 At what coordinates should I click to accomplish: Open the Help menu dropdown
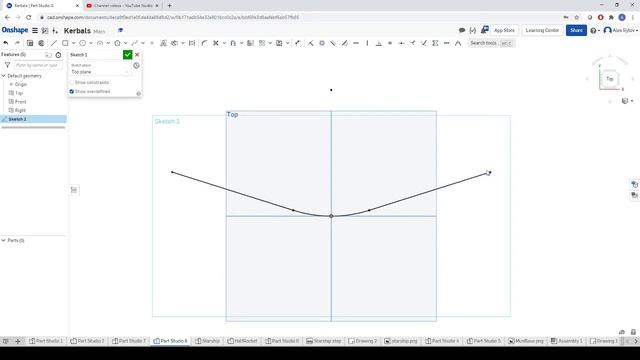[x=595, y=31]
